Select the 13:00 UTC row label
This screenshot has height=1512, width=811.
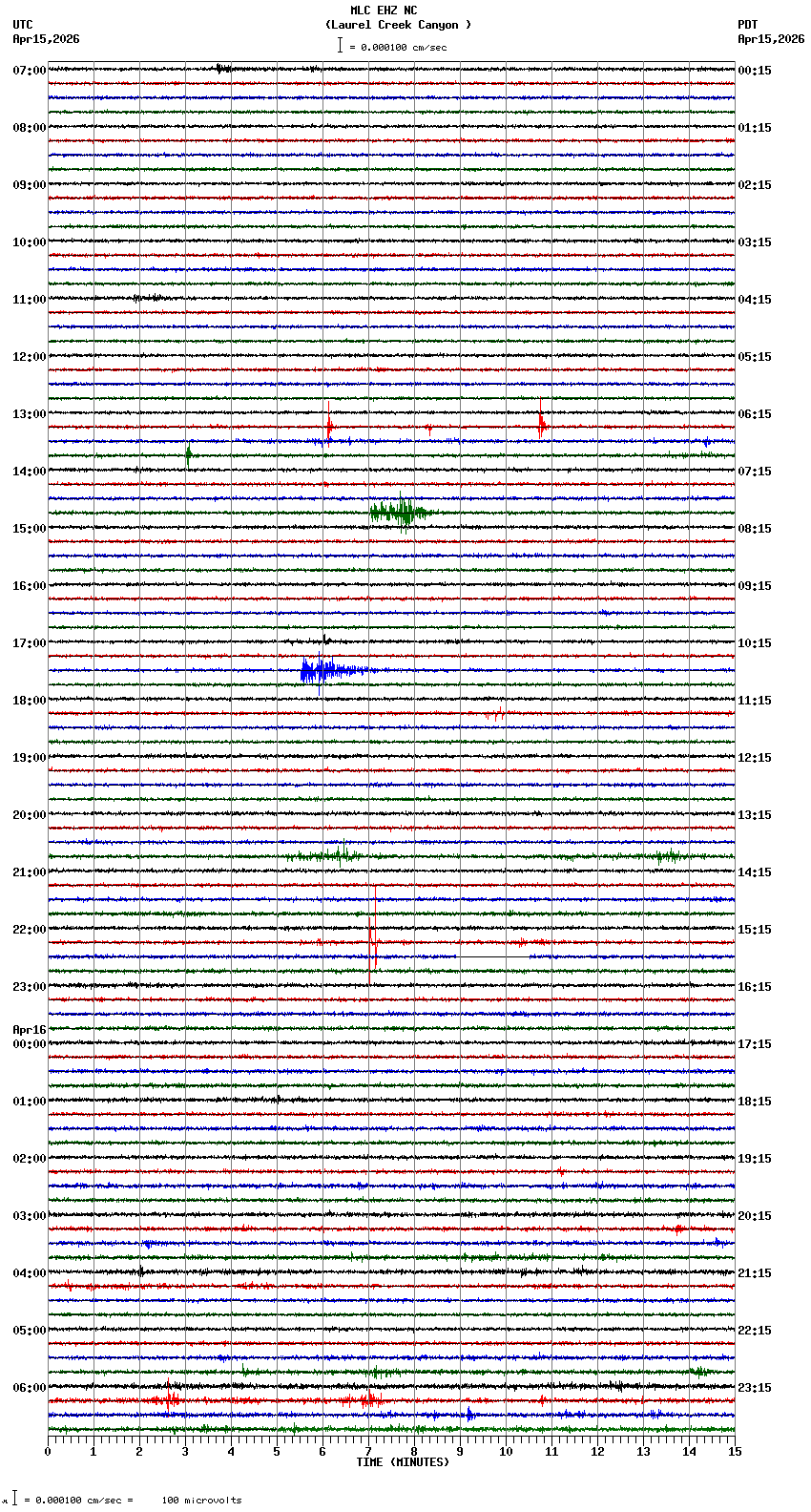[x=30, y=414]
